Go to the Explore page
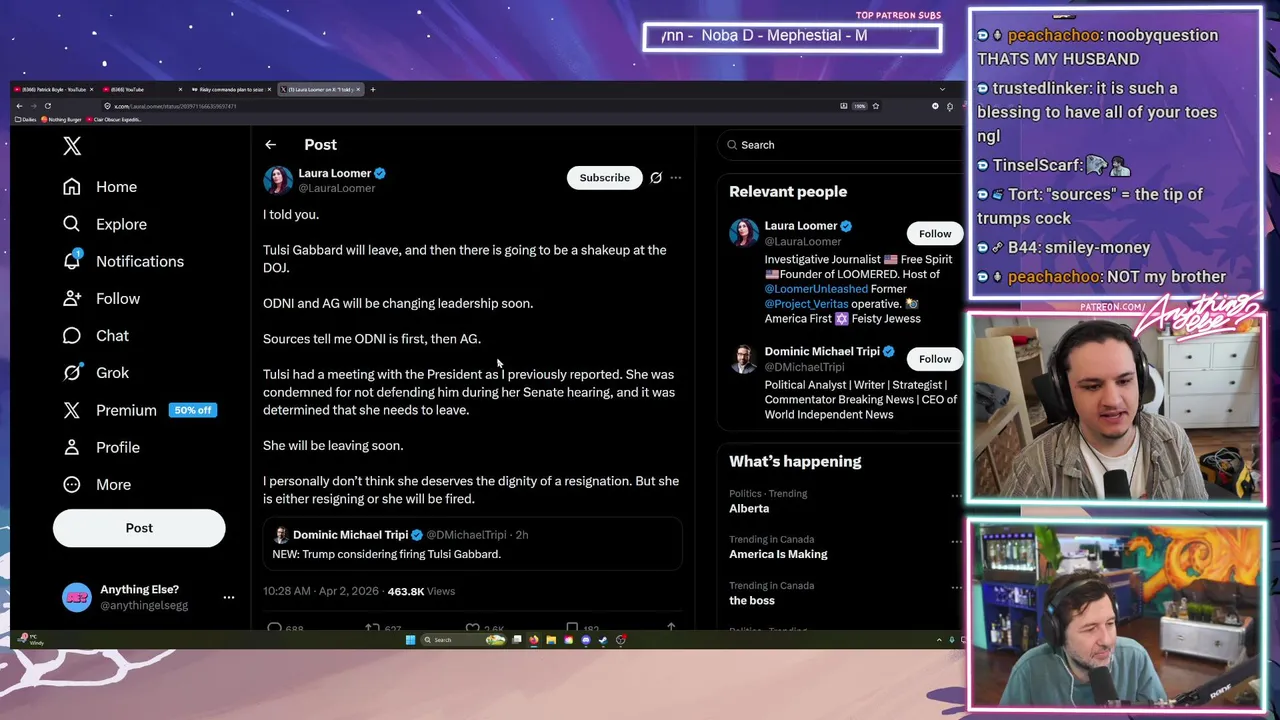The height and width of the screenshot is (720, 1280). (105, 224)
